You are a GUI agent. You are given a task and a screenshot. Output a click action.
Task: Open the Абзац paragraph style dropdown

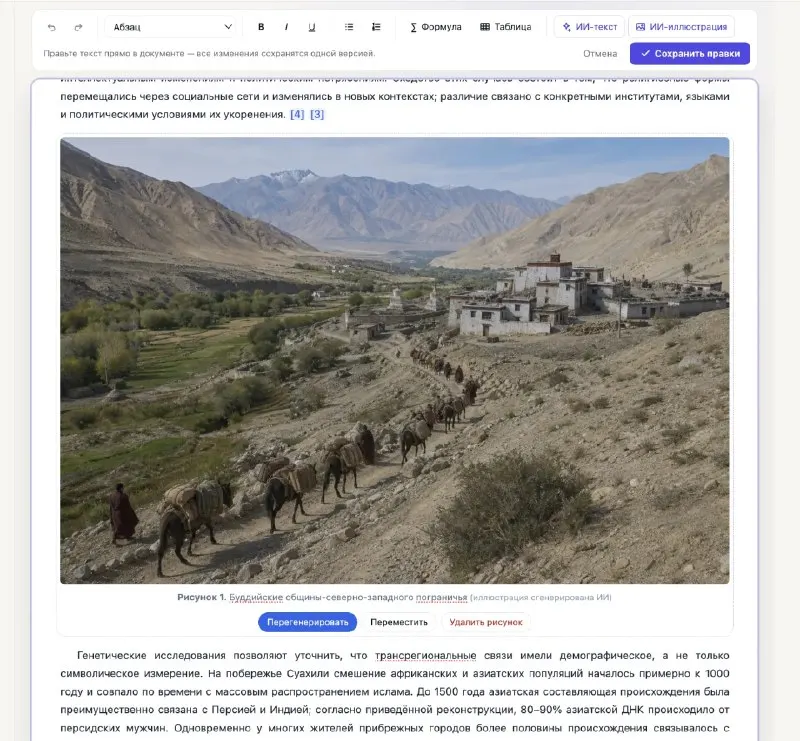[172, 27]
